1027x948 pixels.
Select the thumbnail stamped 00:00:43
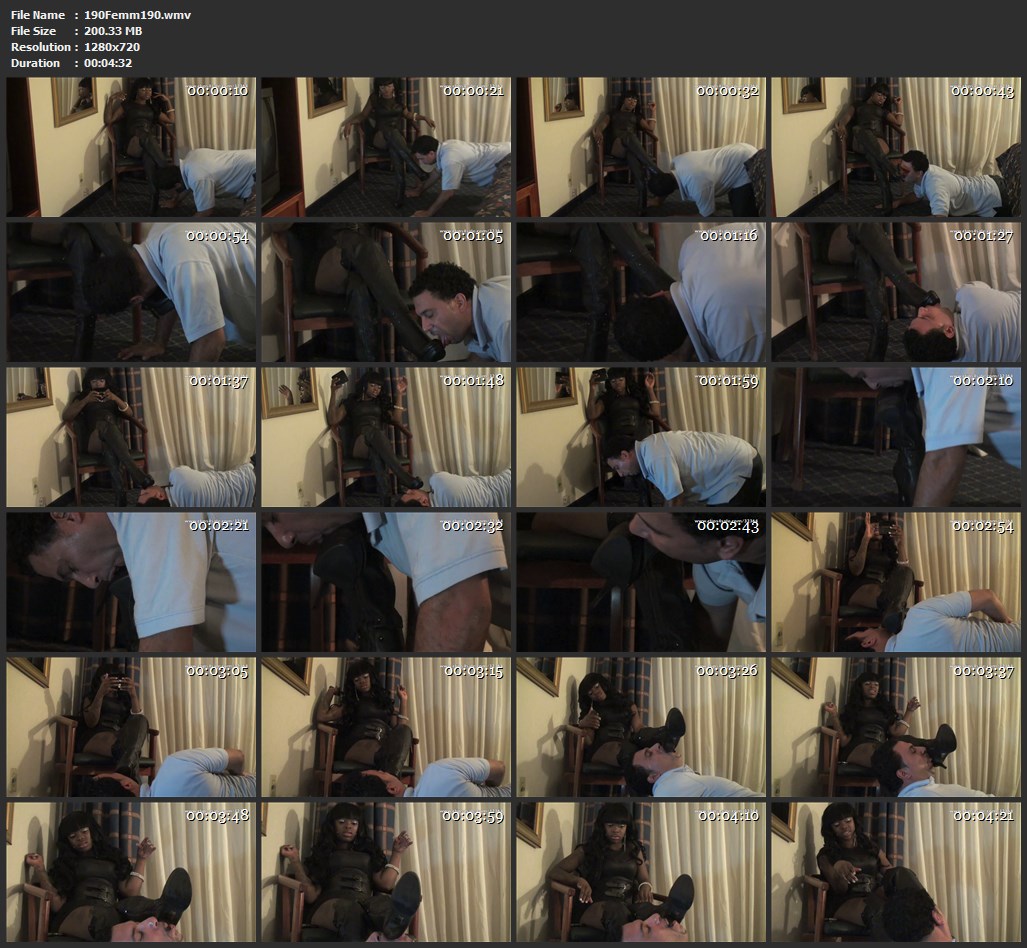pyautogui.click(x=895, y=147)
